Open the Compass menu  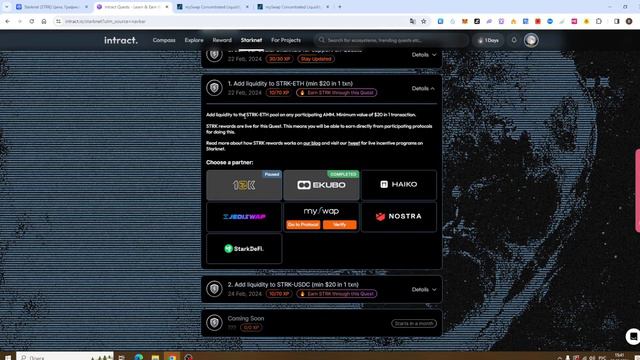point(164,40)
